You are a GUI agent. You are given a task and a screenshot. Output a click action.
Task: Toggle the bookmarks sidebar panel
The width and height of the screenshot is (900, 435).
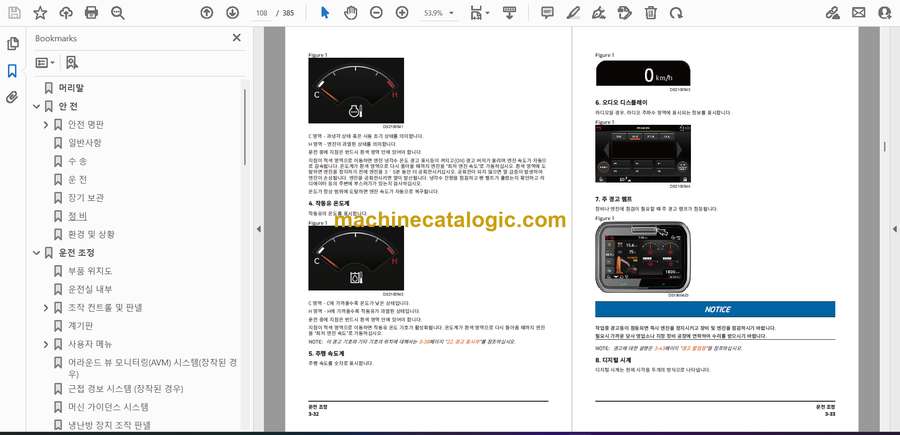coord(13,71)
